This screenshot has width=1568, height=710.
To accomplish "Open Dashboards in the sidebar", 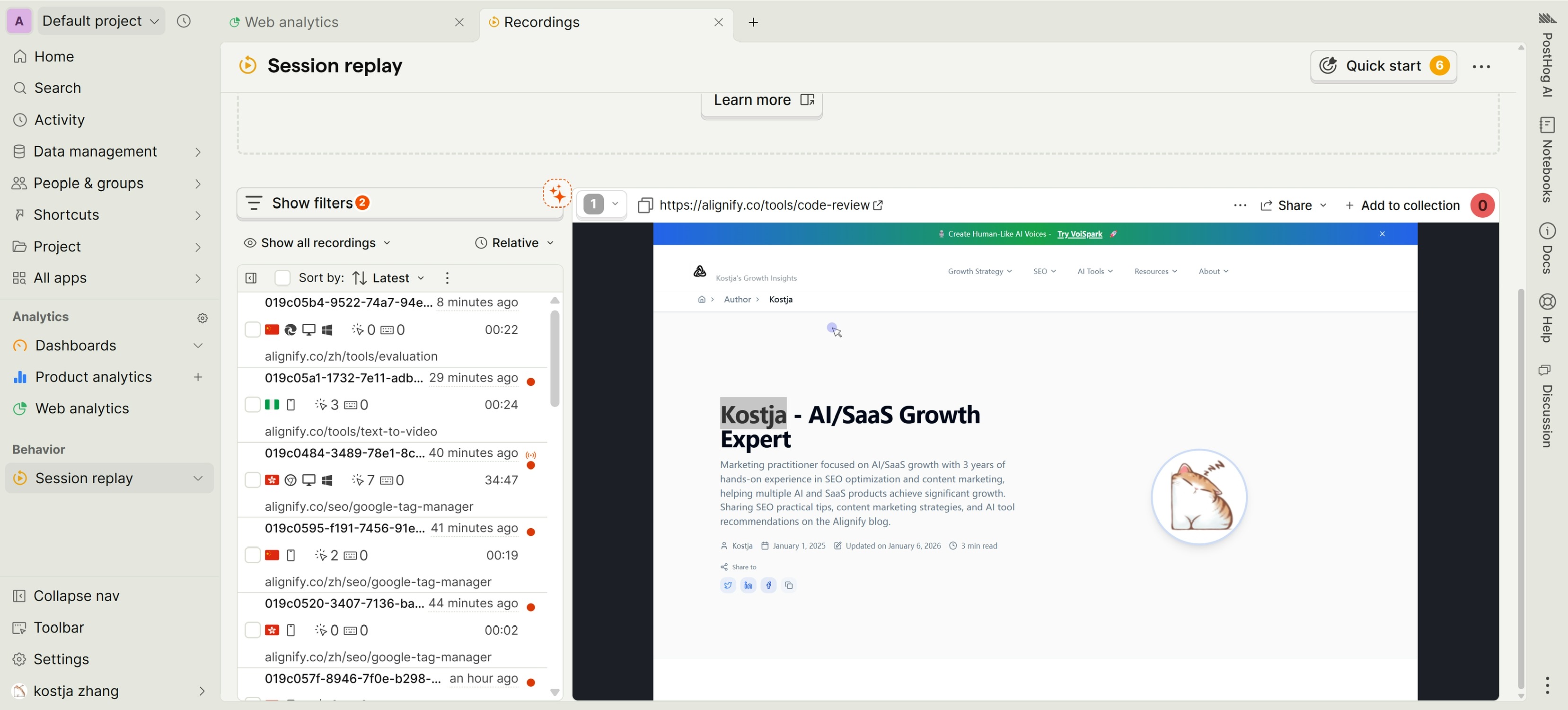I will 76,345.
